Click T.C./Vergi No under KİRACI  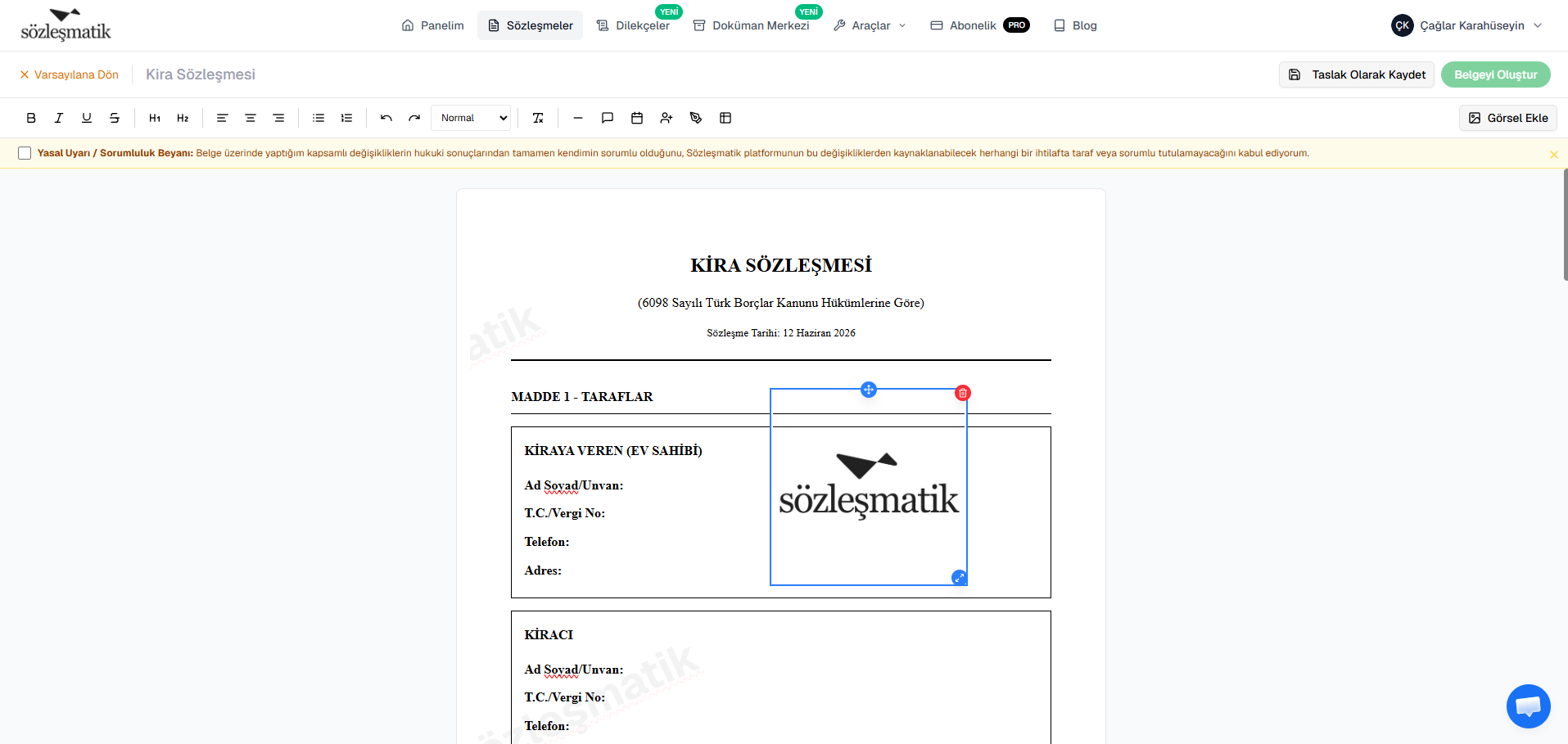pos(565,697)
